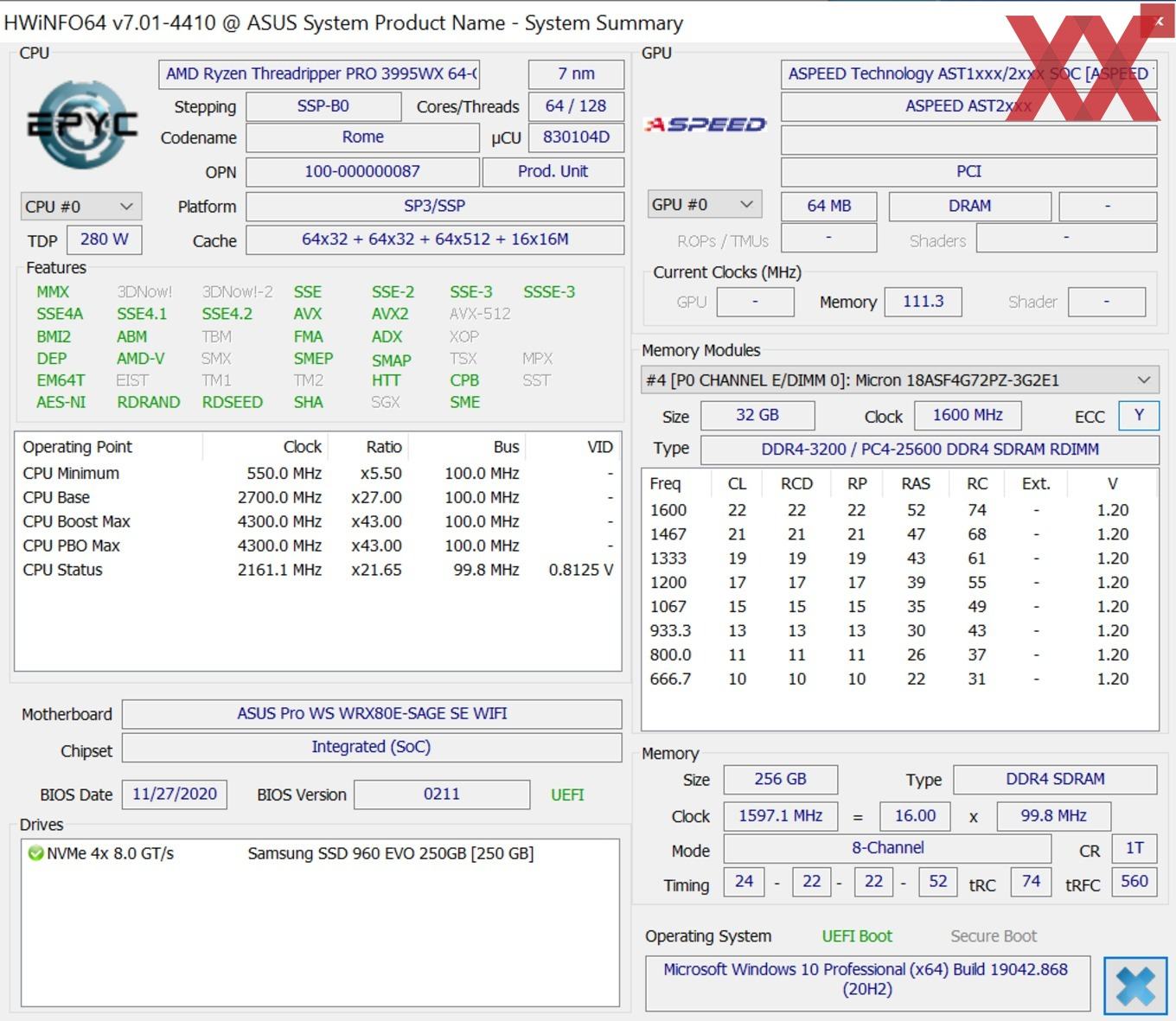Select the CPU PBO Max row
The image size is (1176, 1021).
317,546
